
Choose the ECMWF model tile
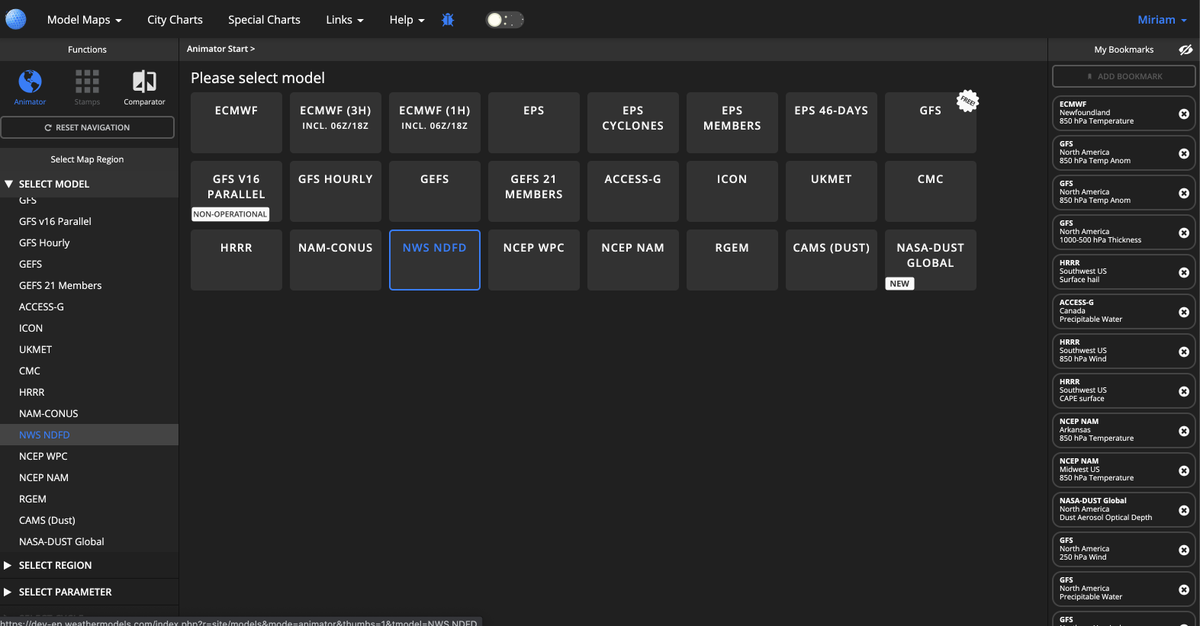click(236, 123)
